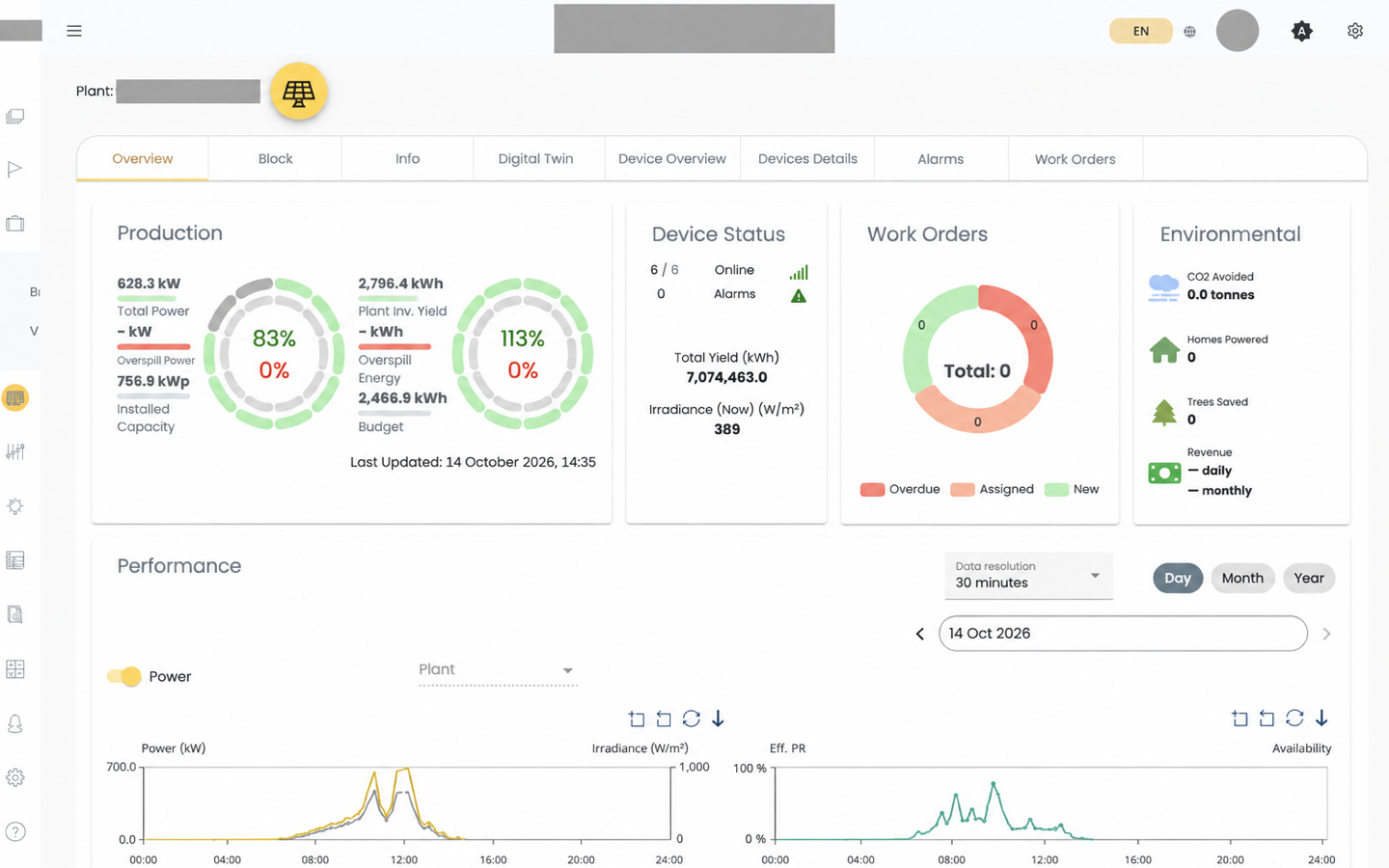1389x868 pixels.
Task: Click the 14 Oct 2026 date field
Action: click(x=1123, y=634)
